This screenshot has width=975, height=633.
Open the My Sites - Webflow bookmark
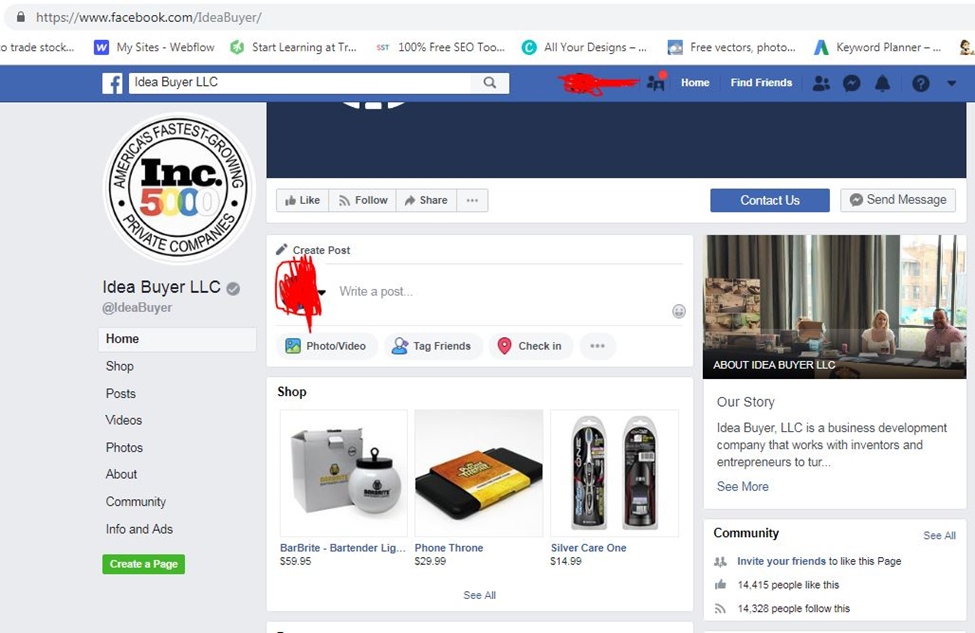[x=154, y=47]
